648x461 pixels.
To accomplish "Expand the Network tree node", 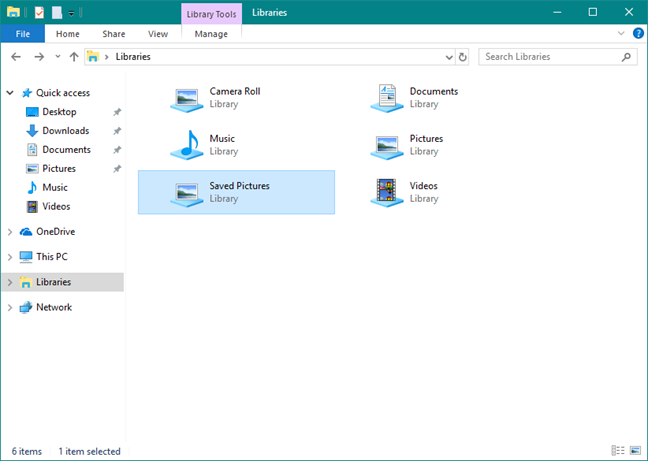I will 10,308.
